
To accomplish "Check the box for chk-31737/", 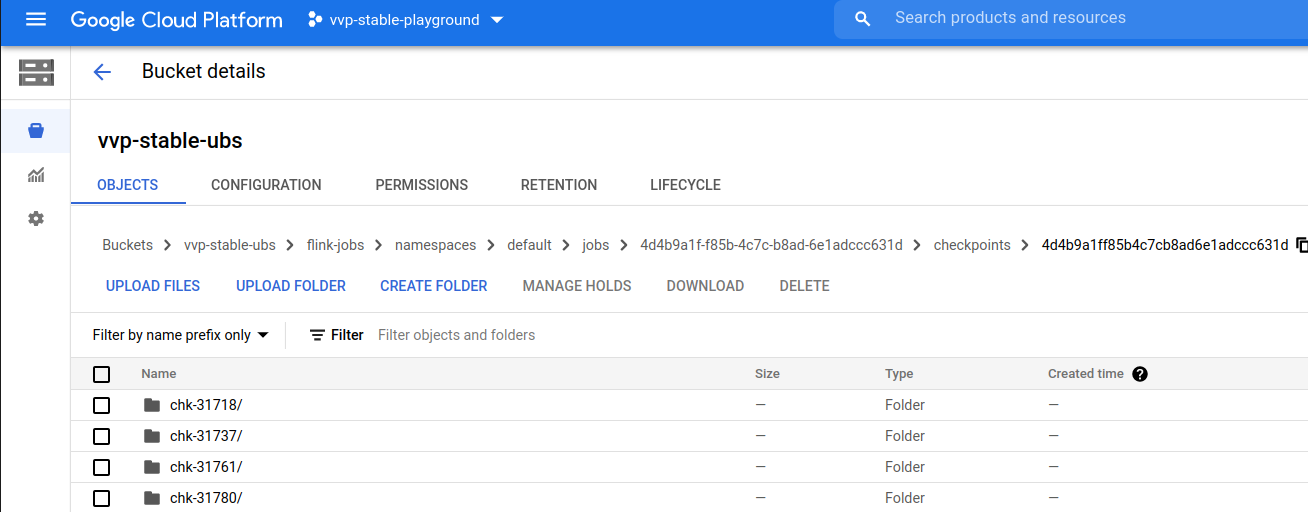I will click(x=101, y=436).
